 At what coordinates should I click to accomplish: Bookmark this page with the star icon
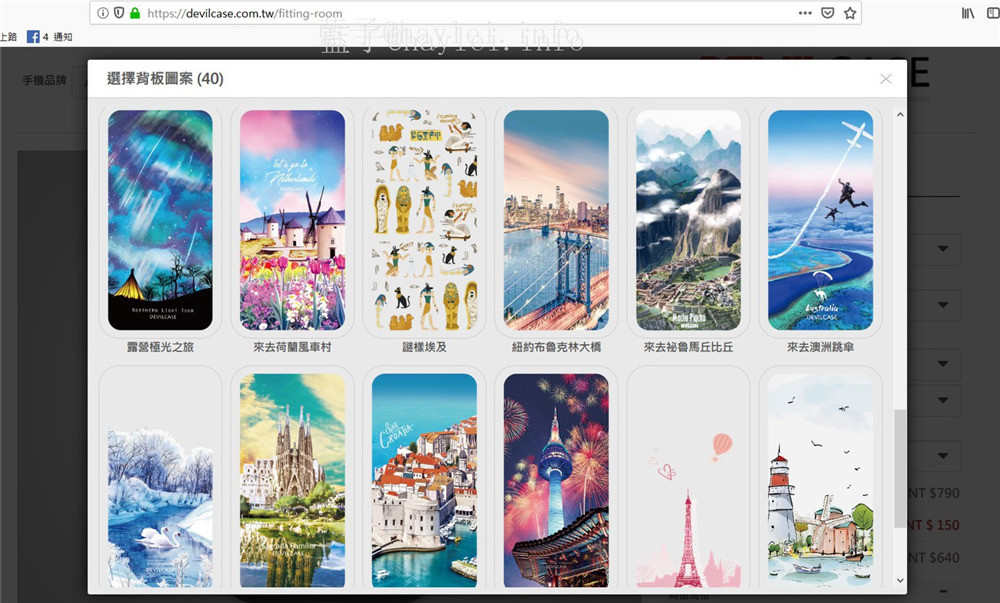[849, 13]
